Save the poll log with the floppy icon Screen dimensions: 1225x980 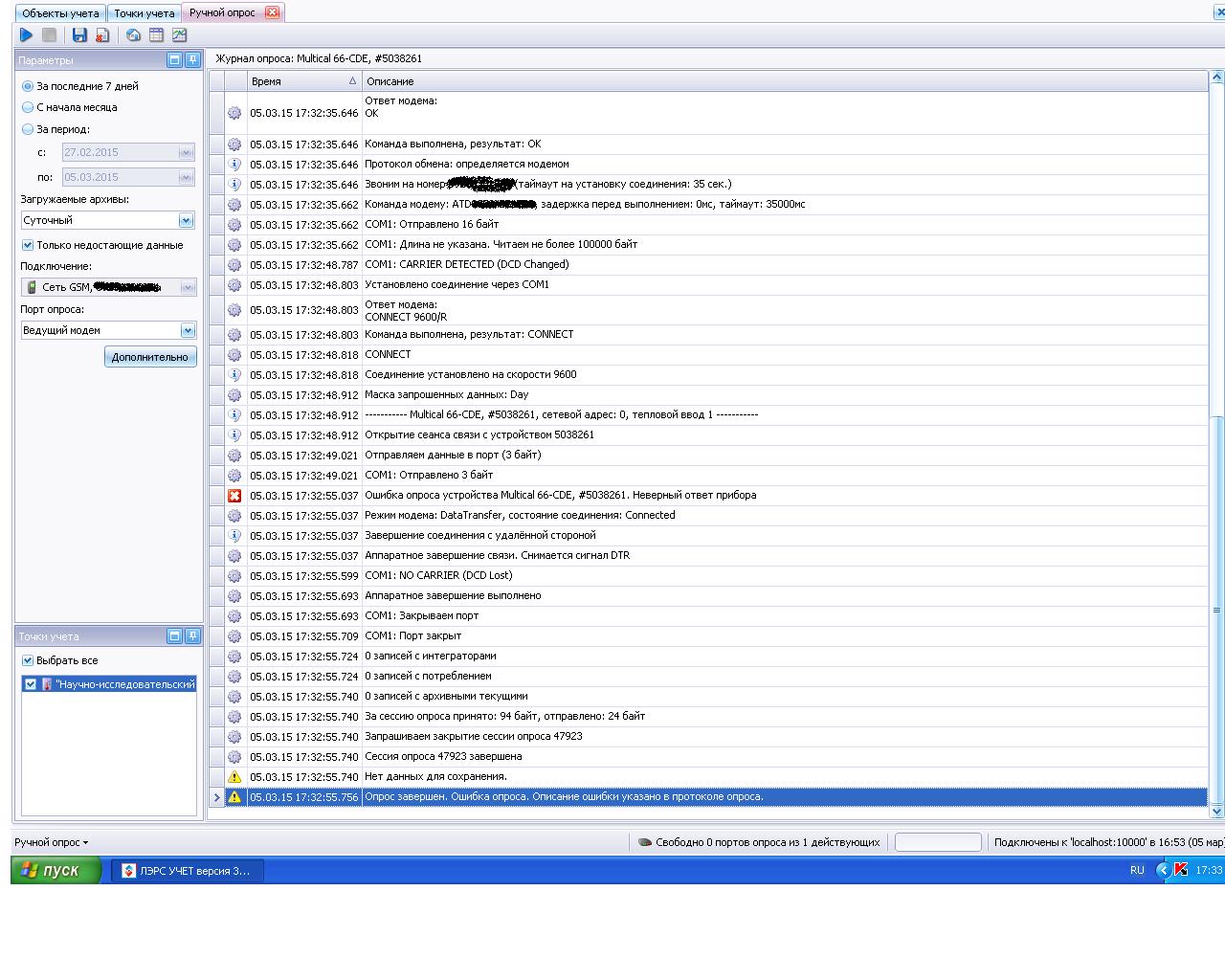[x=79, y=34]
